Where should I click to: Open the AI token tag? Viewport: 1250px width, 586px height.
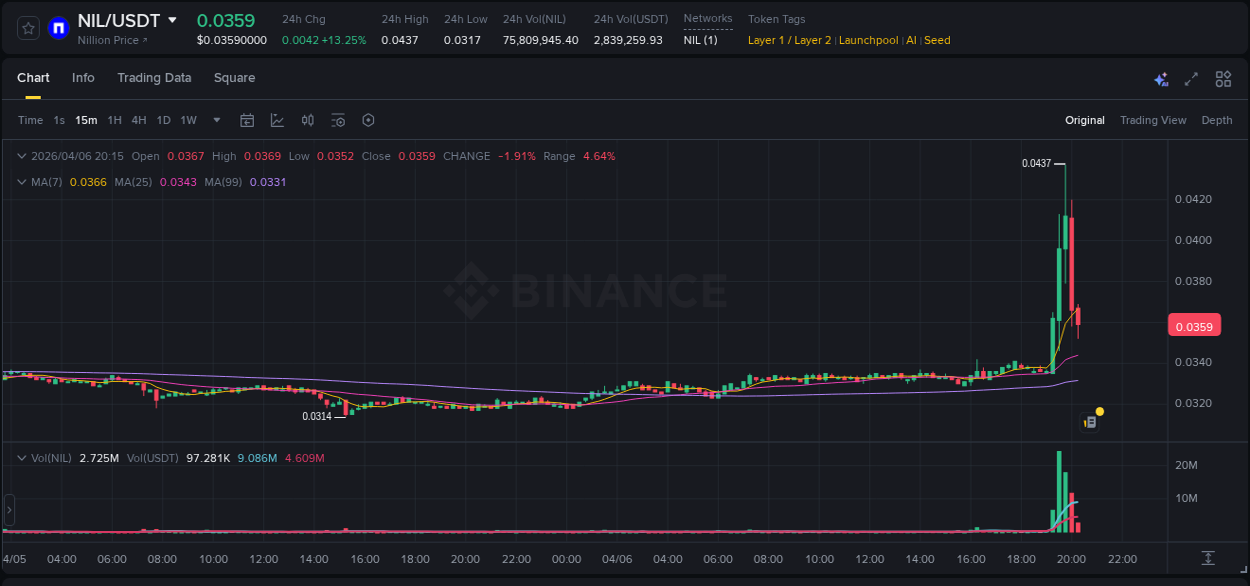(911, 40)
